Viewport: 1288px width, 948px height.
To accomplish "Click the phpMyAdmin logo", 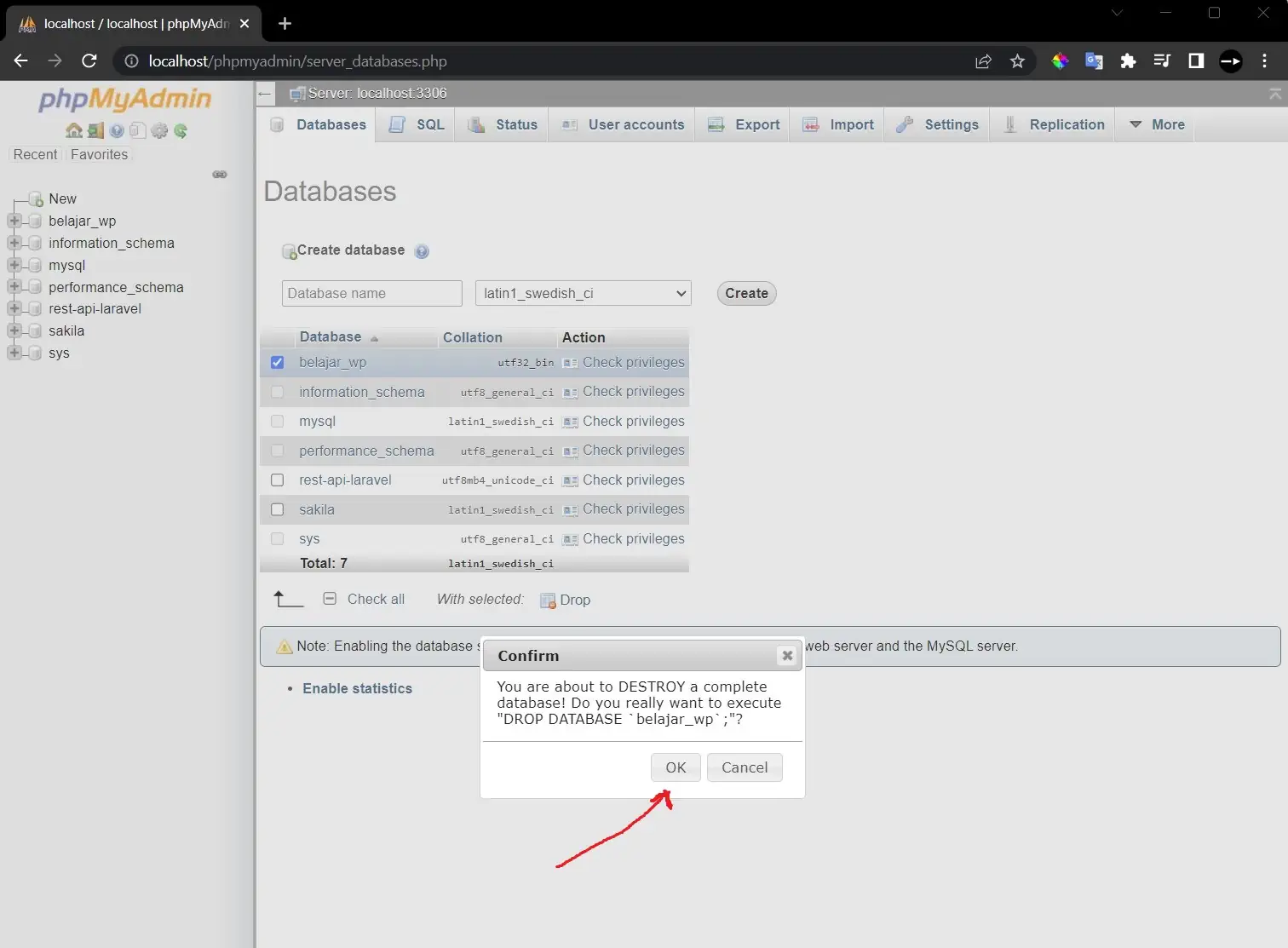I will (x=125, y=99).
